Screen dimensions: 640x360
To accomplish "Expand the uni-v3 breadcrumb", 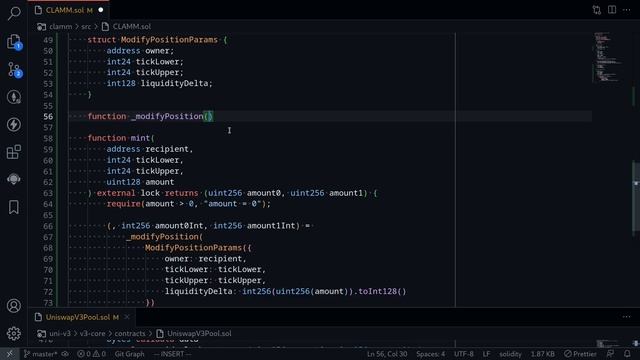I will [60, 333].
